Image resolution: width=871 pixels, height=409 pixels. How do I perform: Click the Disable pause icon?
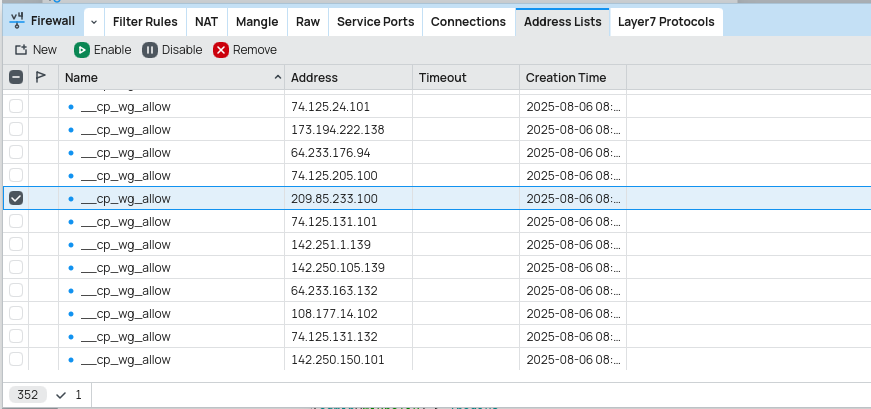coord(150,50)
